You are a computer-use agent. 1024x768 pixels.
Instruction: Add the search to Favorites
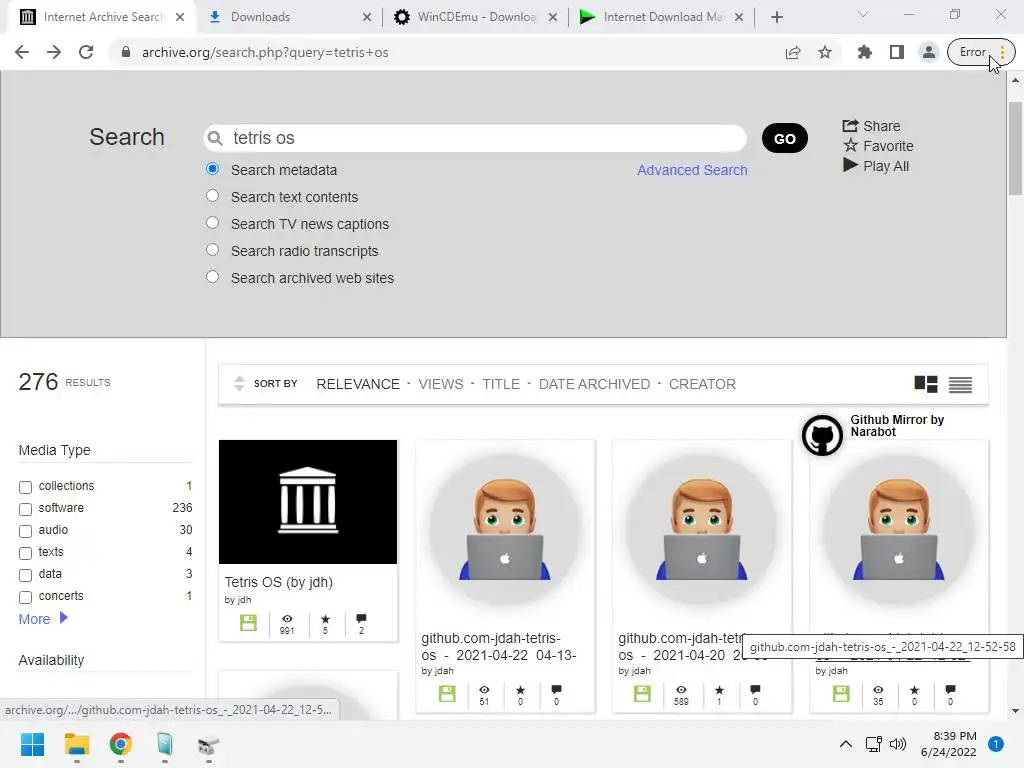pyautogui.click(x=878, y=146)
